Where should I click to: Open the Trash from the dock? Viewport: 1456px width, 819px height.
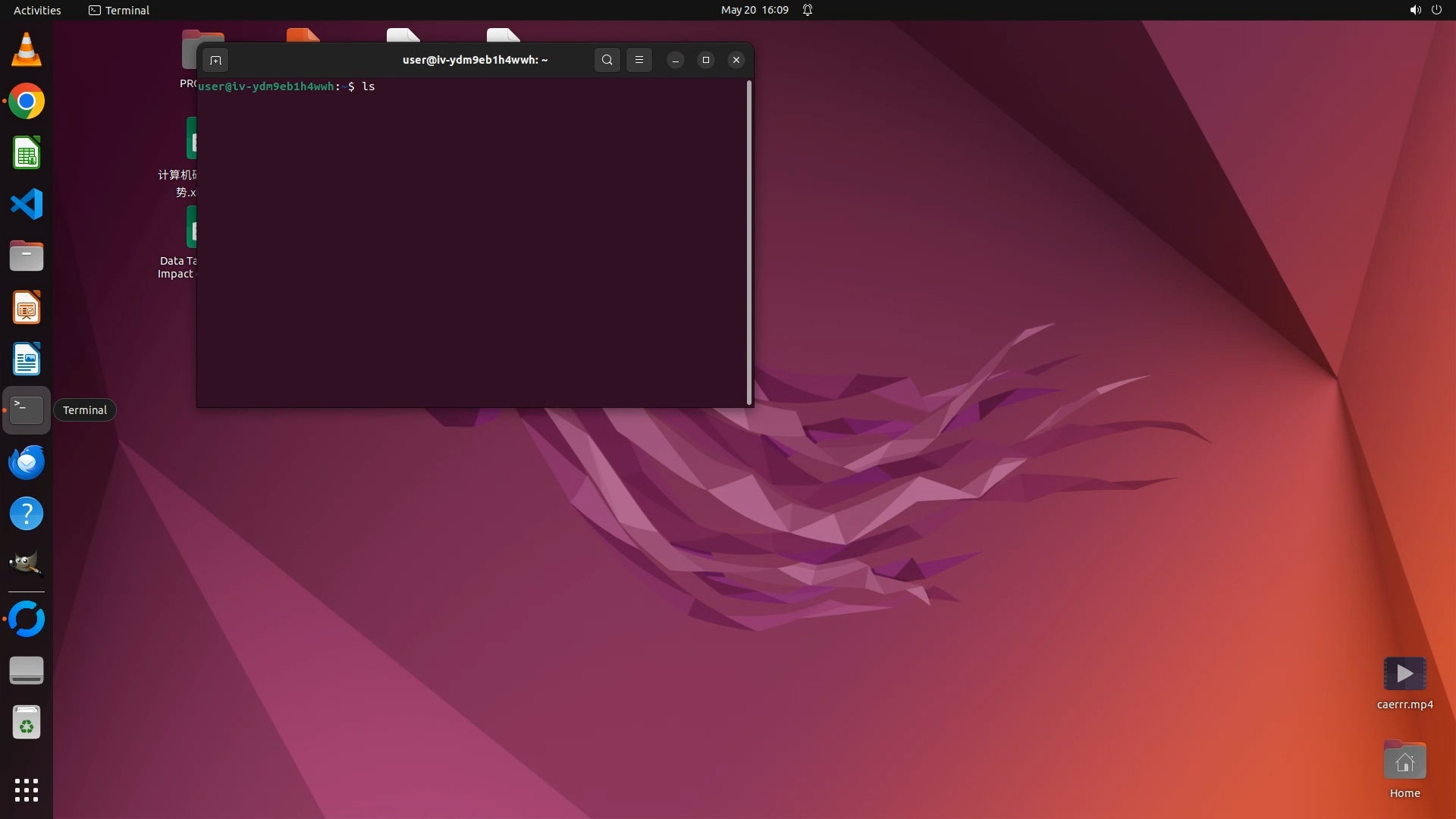coord(27,723)
